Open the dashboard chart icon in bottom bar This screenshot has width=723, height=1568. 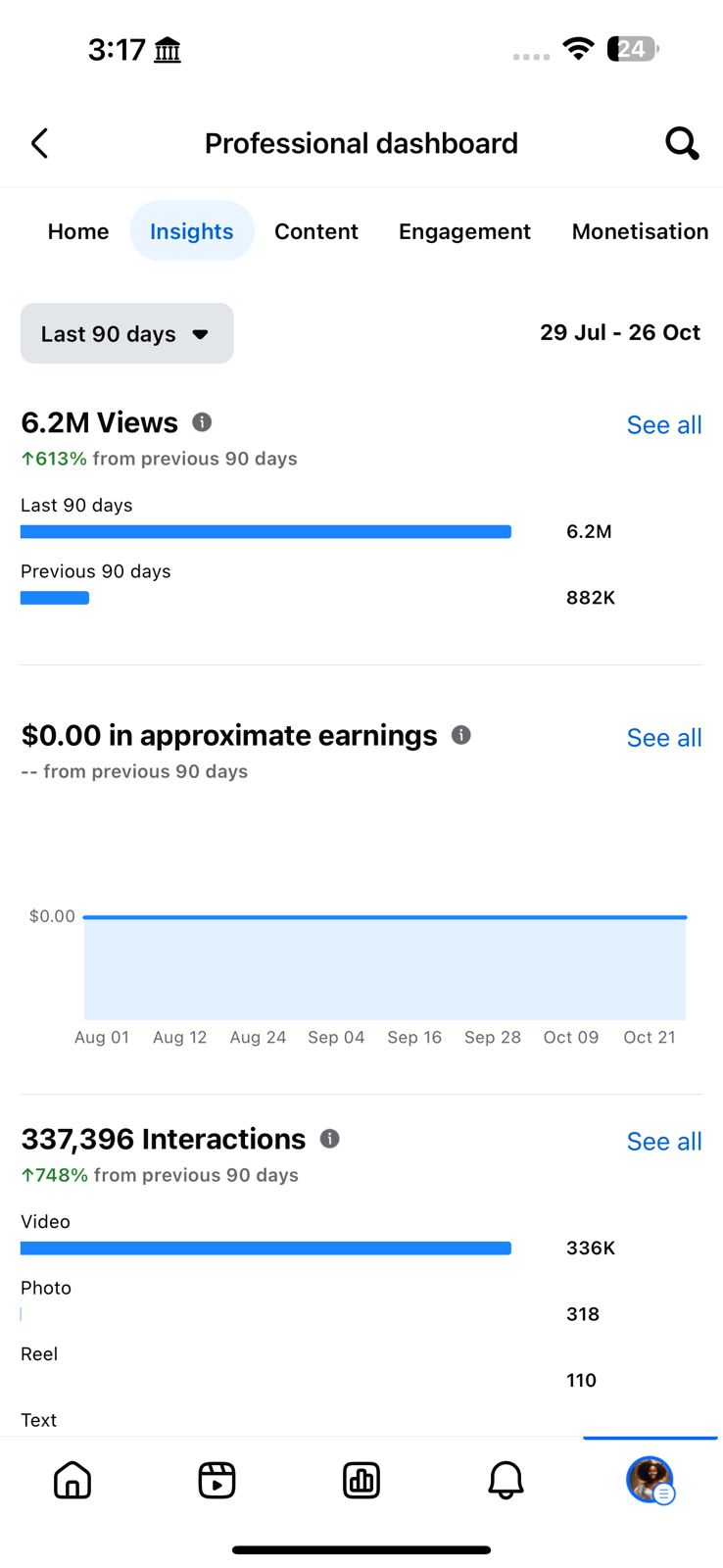pyautogui.click(x=361, y=1480)
